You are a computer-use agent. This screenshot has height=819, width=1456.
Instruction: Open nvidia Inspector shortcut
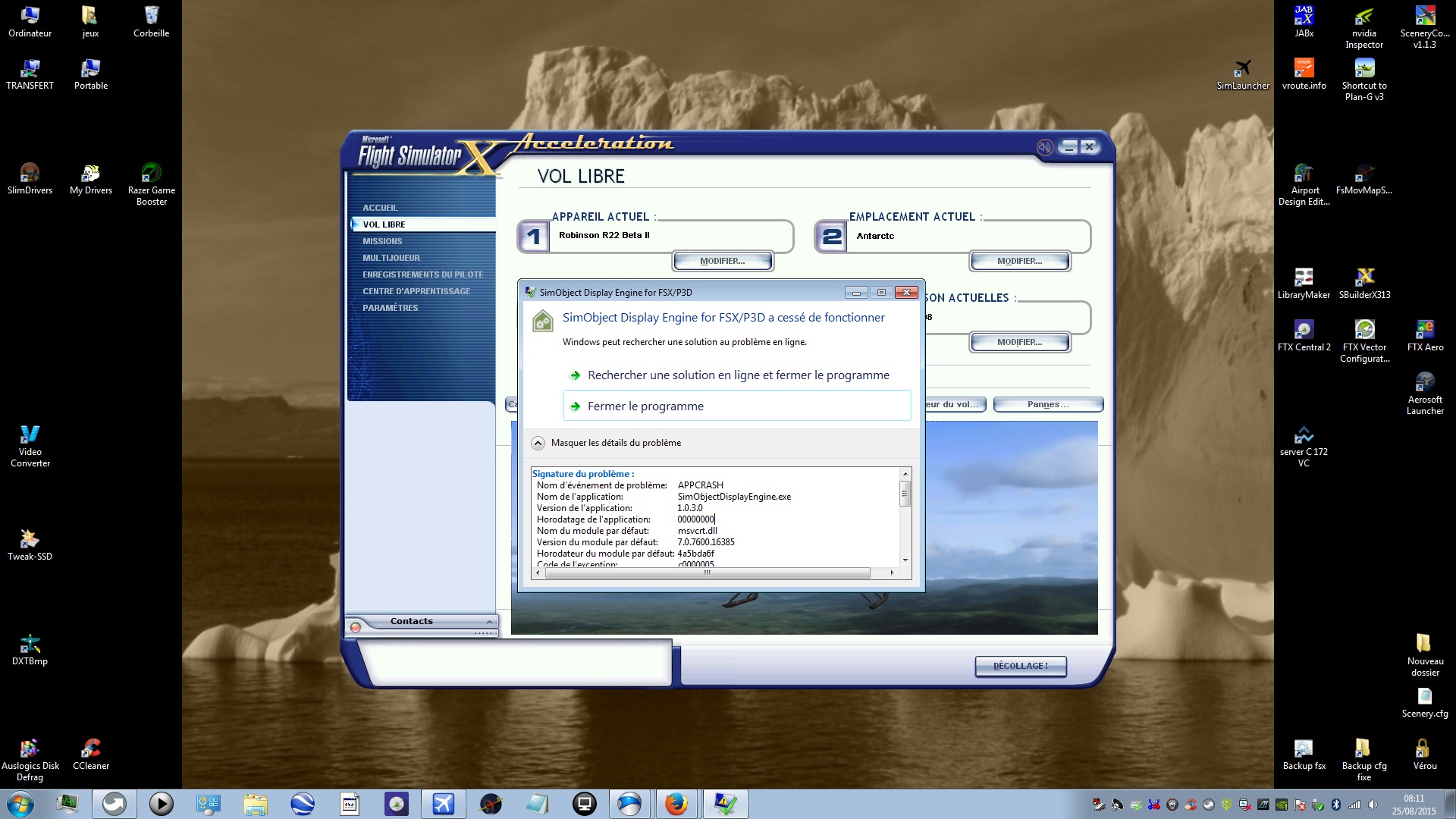click(x=1364, y=27)
